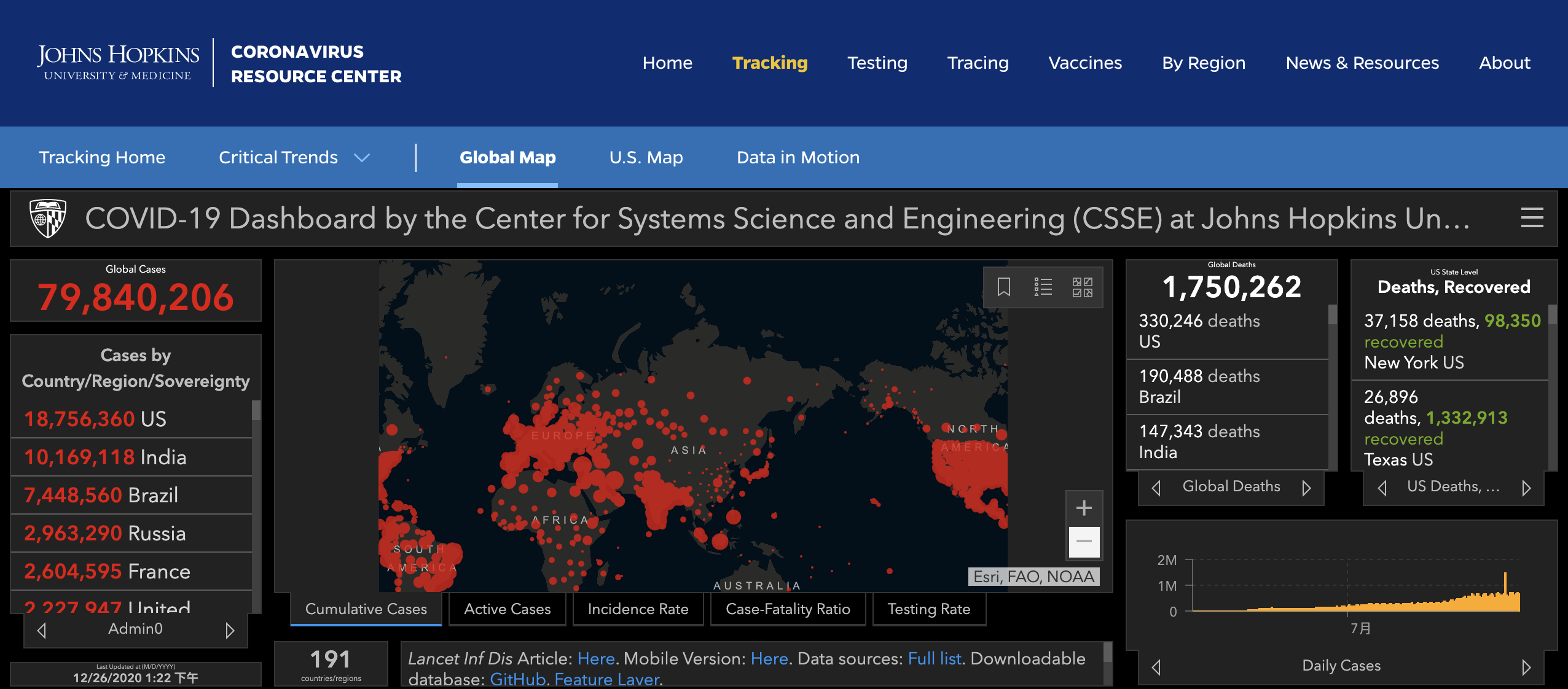Open the map bookmarks icon

click(x=1003, y=287)
